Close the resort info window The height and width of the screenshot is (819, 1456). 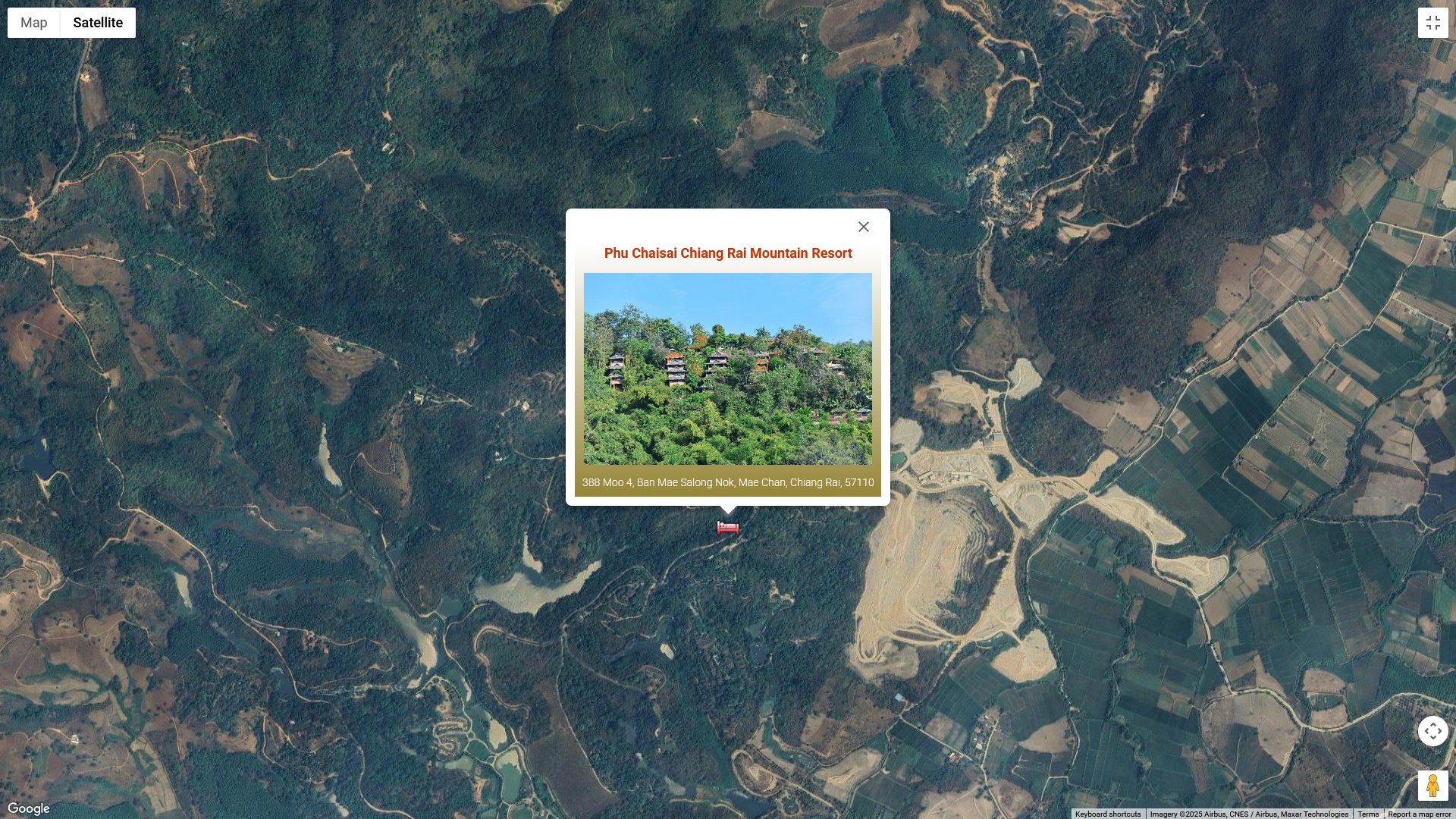coord(863,227)
